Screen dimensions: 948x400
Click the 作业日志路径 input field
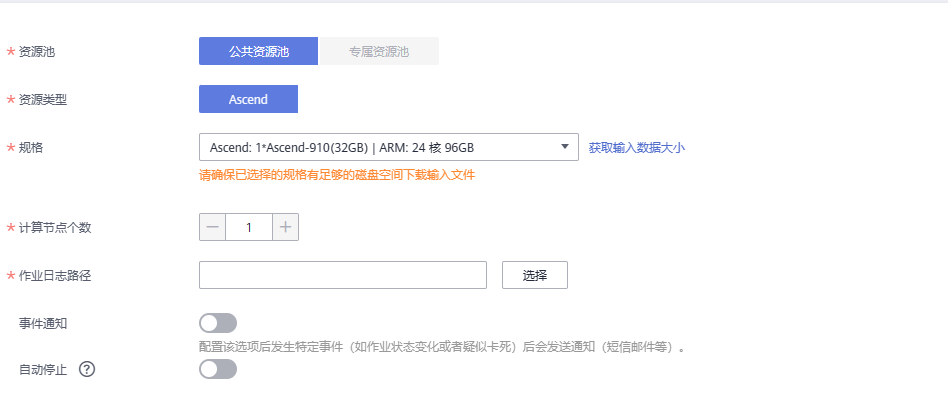343,275
